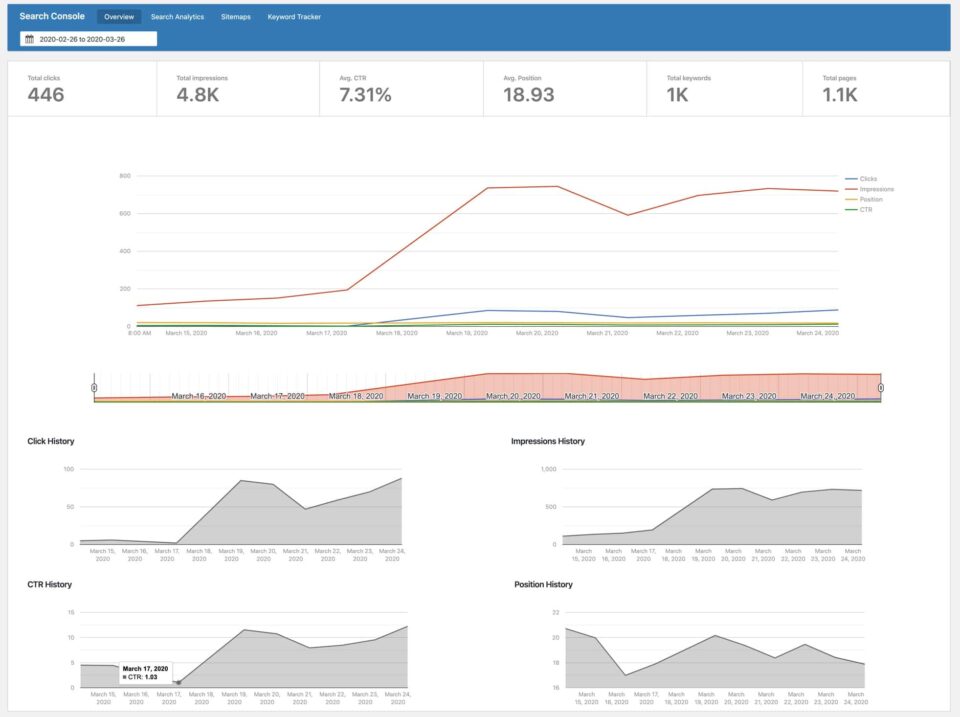Go to the Keyword Tracker tab
The width and height of the screenshot is (960, 717).
click(x=294, y=17)
